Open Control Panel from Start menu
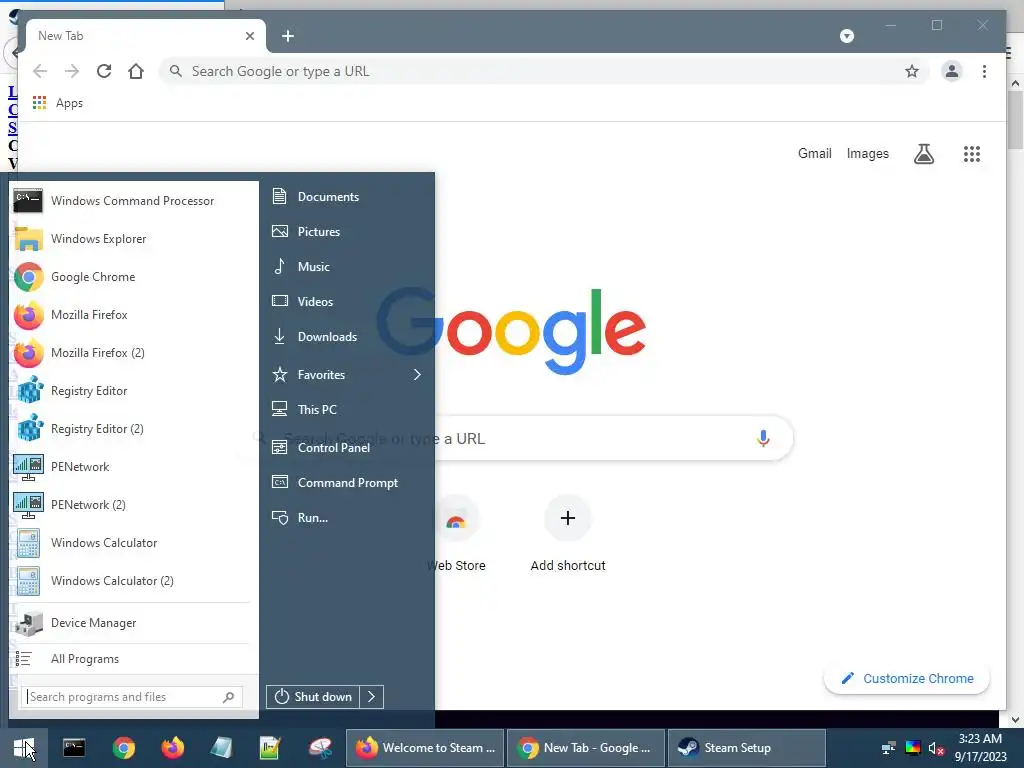The width and height of the screenshot is (1024, 768). (347, 447)
